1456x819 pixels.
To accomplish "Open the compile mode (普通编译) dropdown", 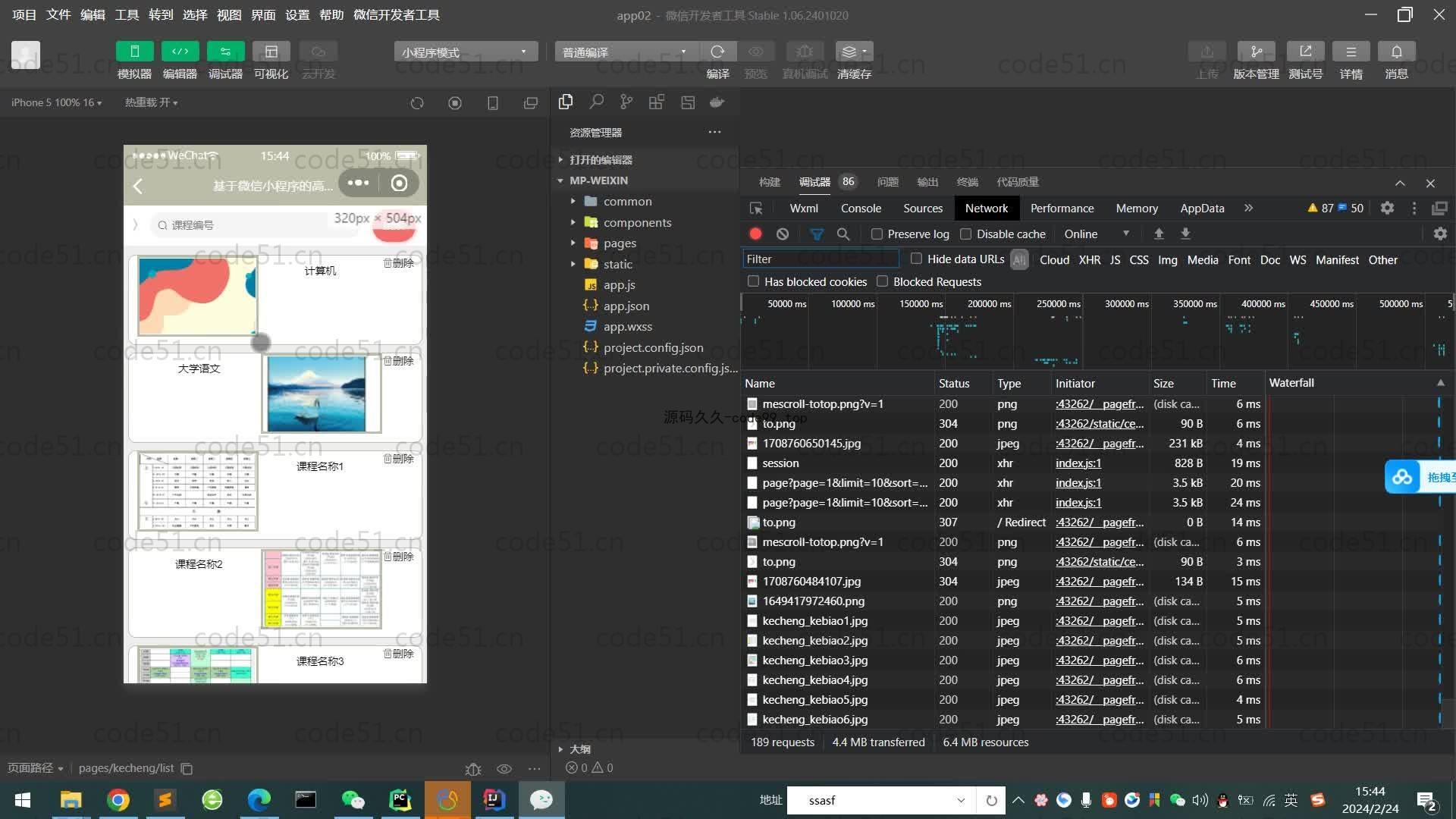I will coord(626,52).
